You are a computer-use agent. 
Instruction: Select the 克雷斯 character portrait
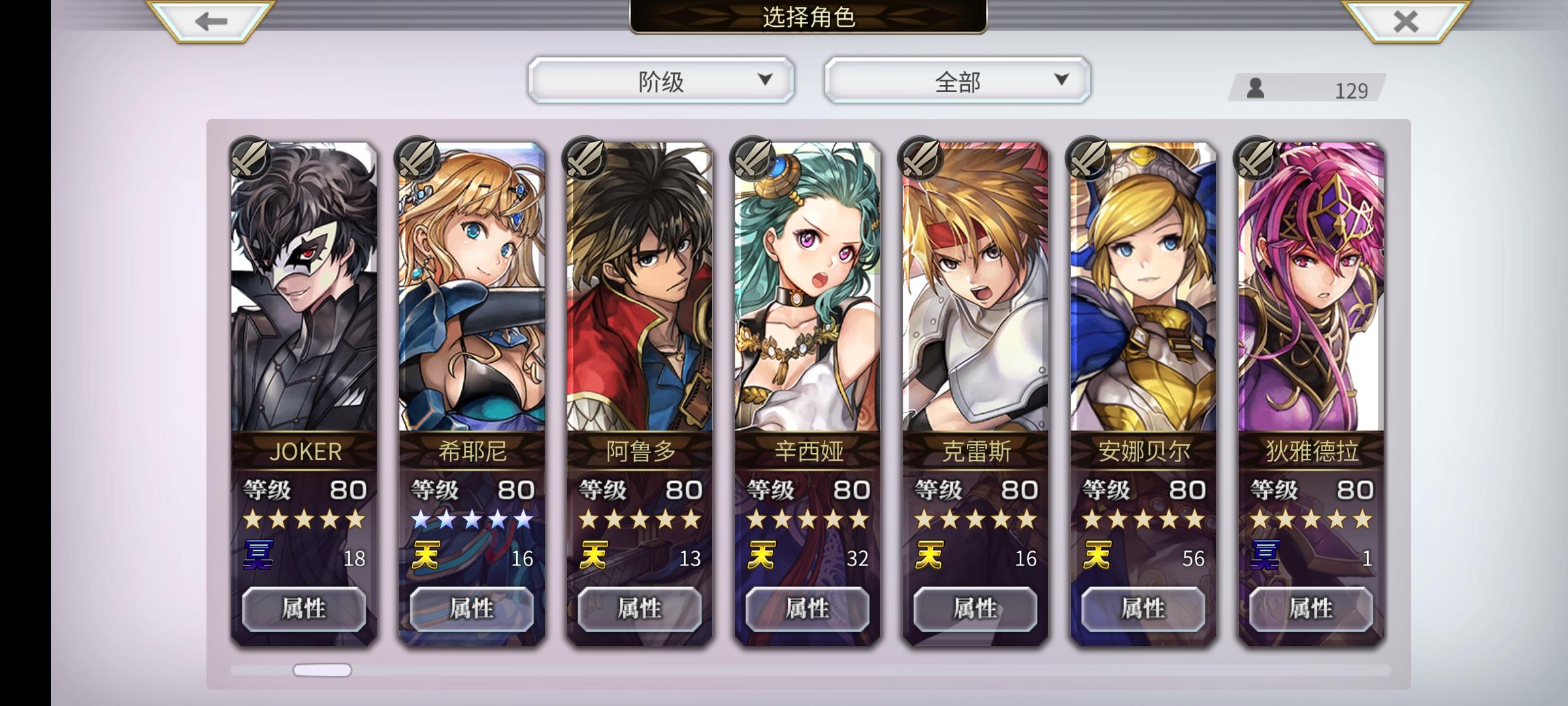[x=975, y=288]
